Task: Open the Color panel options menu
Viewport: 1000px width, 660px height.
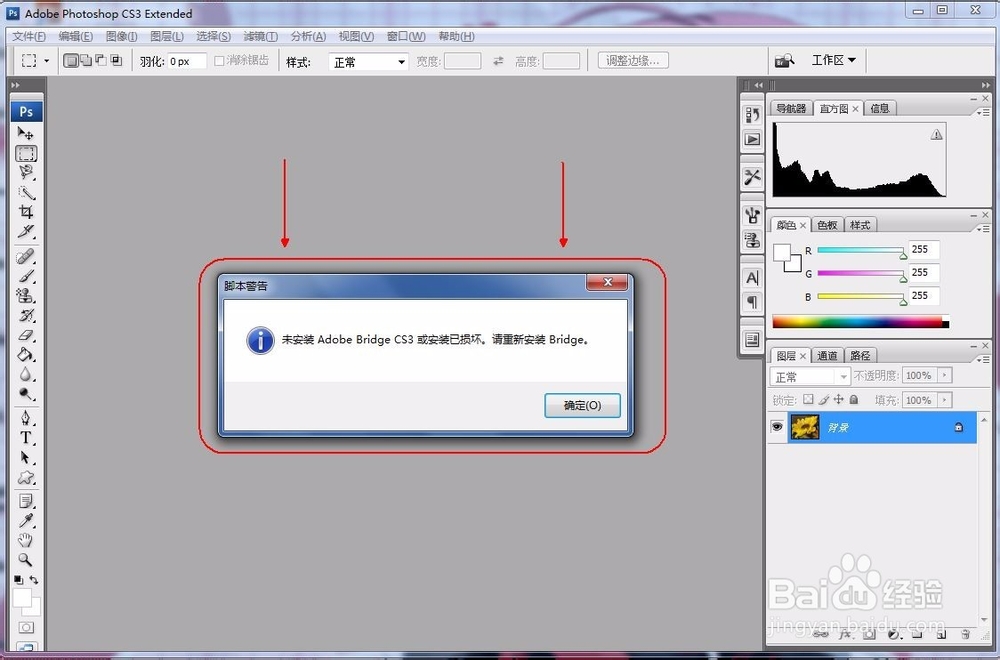Action: coord(983,229)
